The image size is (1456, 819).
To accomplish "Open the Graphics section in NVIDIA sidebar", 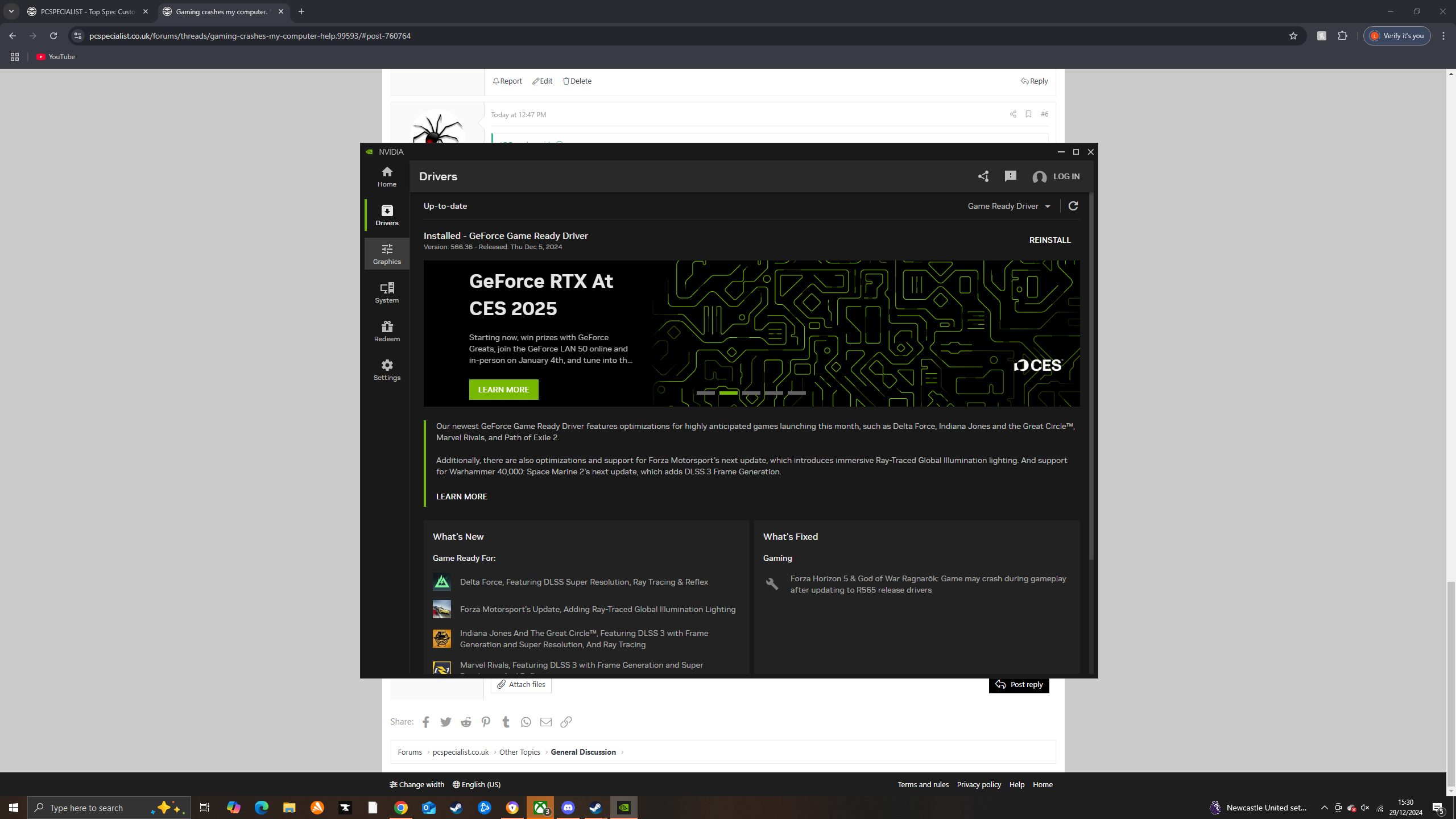I will tap(387, 254).
